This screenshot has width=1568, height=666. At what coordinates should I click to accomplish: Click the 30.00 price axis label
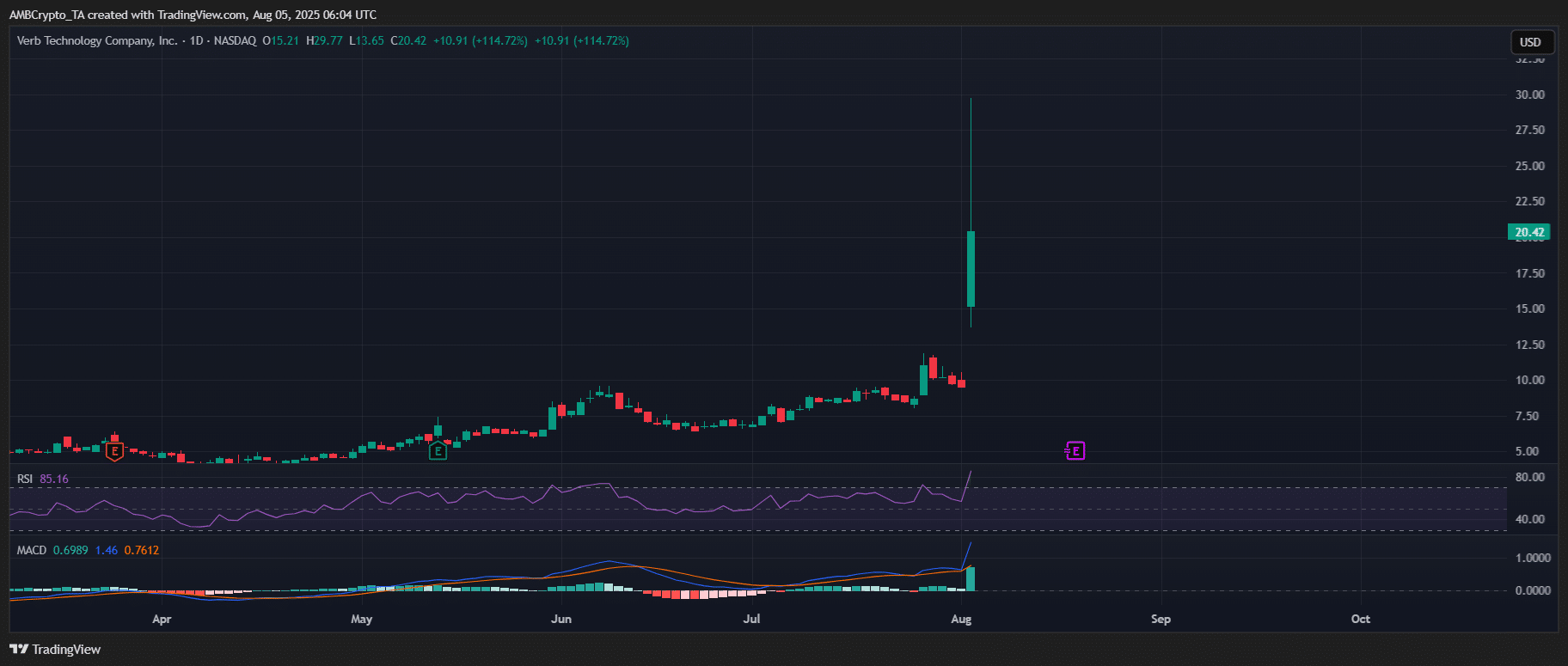(1529, 95)
